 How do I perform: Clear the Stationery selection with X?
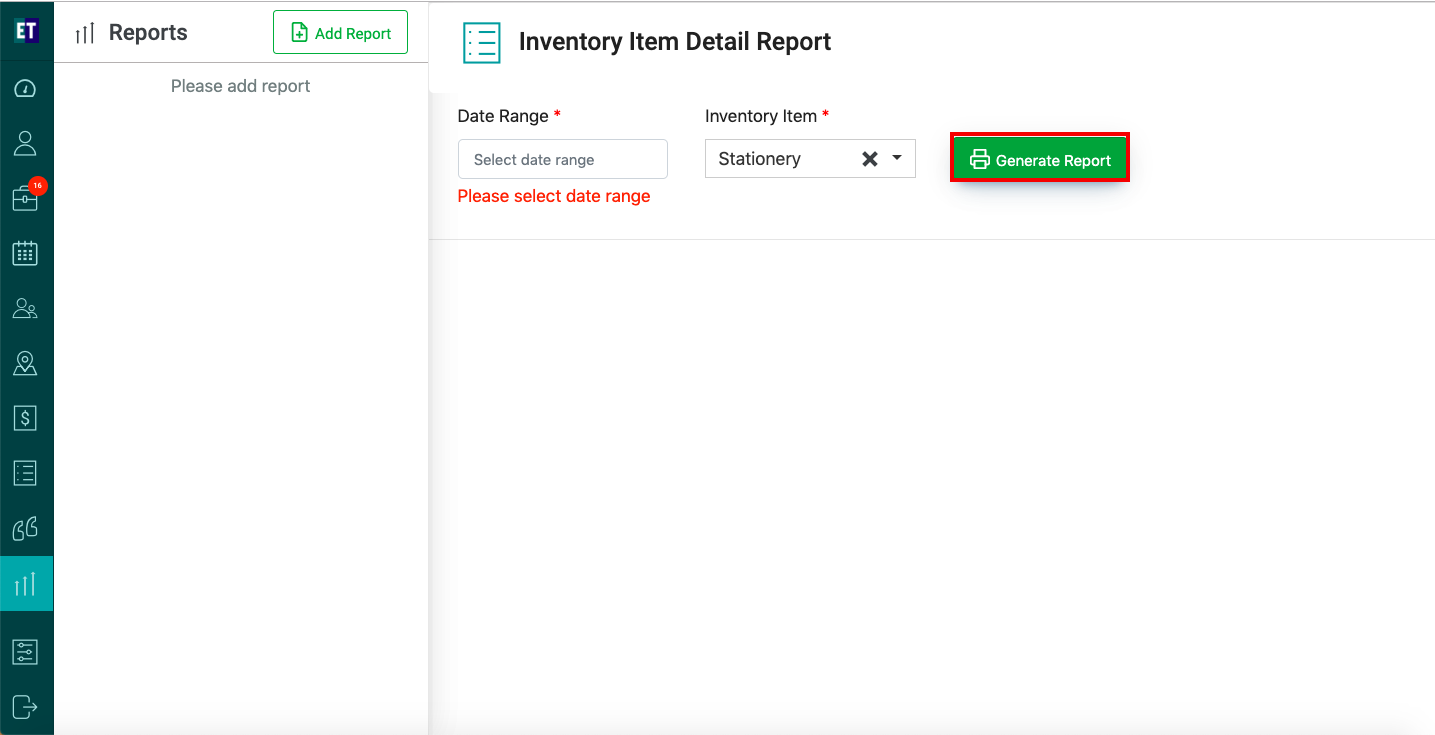(x=870, y=159)
